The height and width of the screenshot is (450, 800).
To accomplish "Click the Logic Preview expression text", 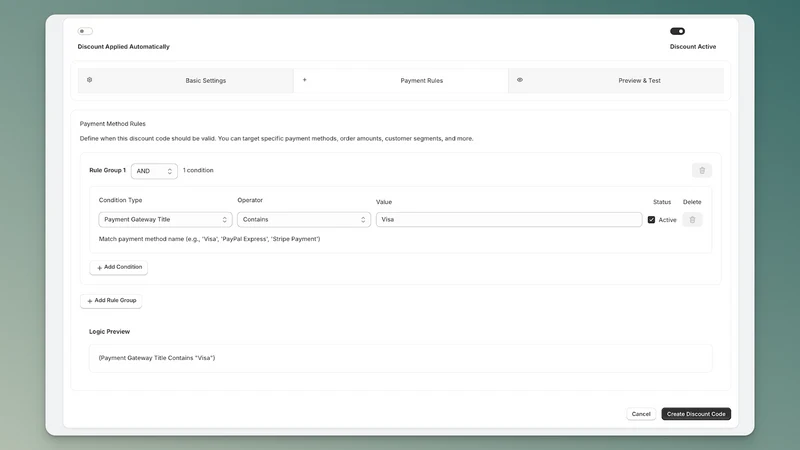I will point(157,358).
